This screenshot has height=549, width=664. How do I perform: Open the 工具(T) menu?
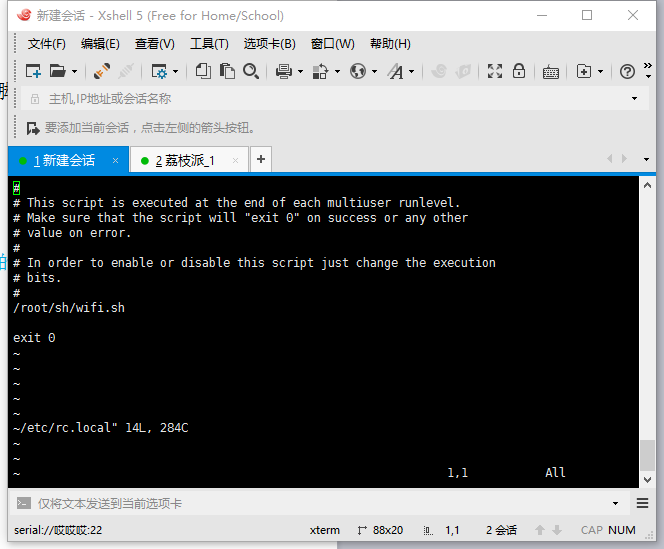pos(209,44)
